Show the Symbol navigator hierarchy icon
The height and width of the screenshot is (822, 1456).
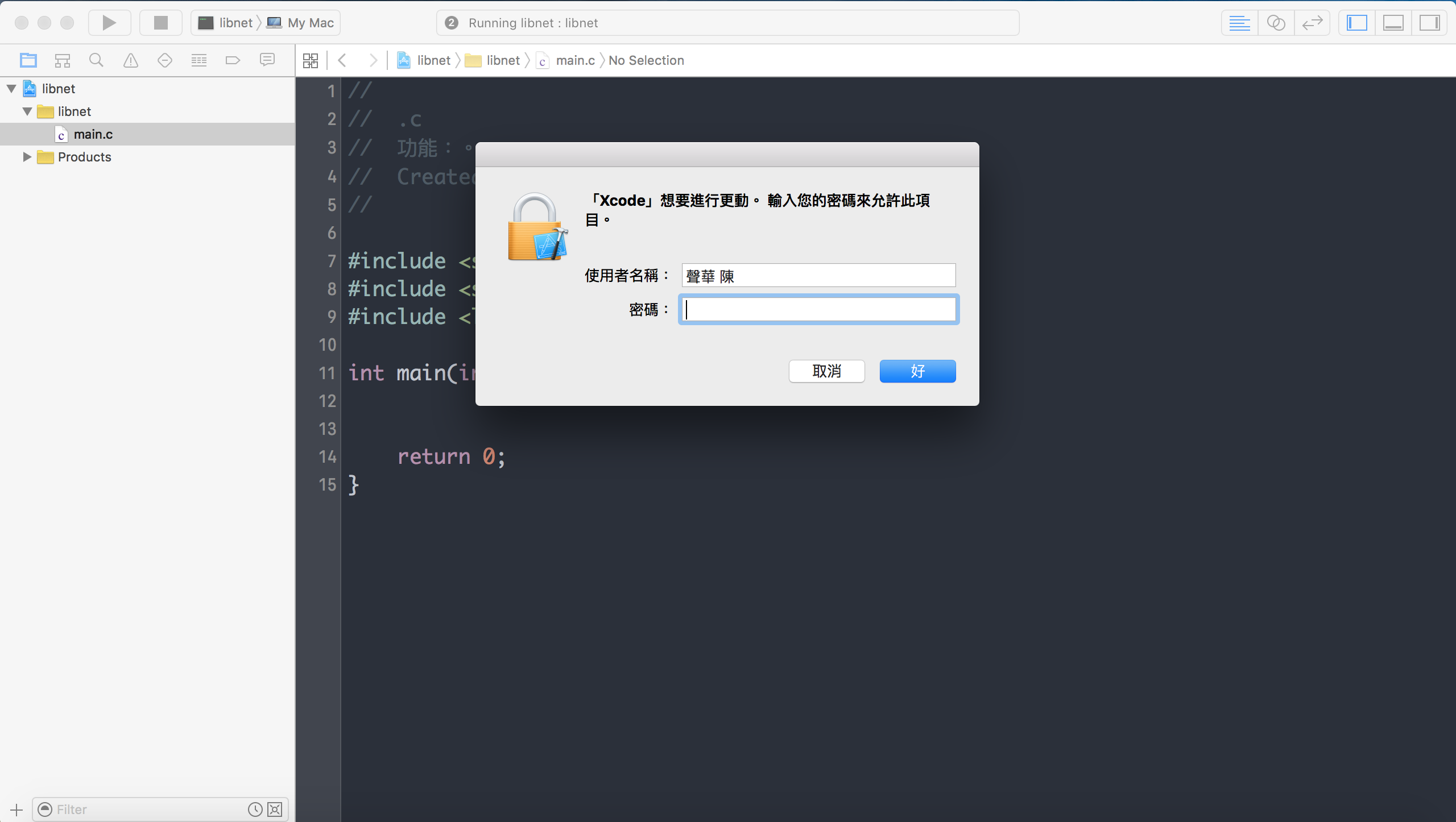[x=62, y=60]
